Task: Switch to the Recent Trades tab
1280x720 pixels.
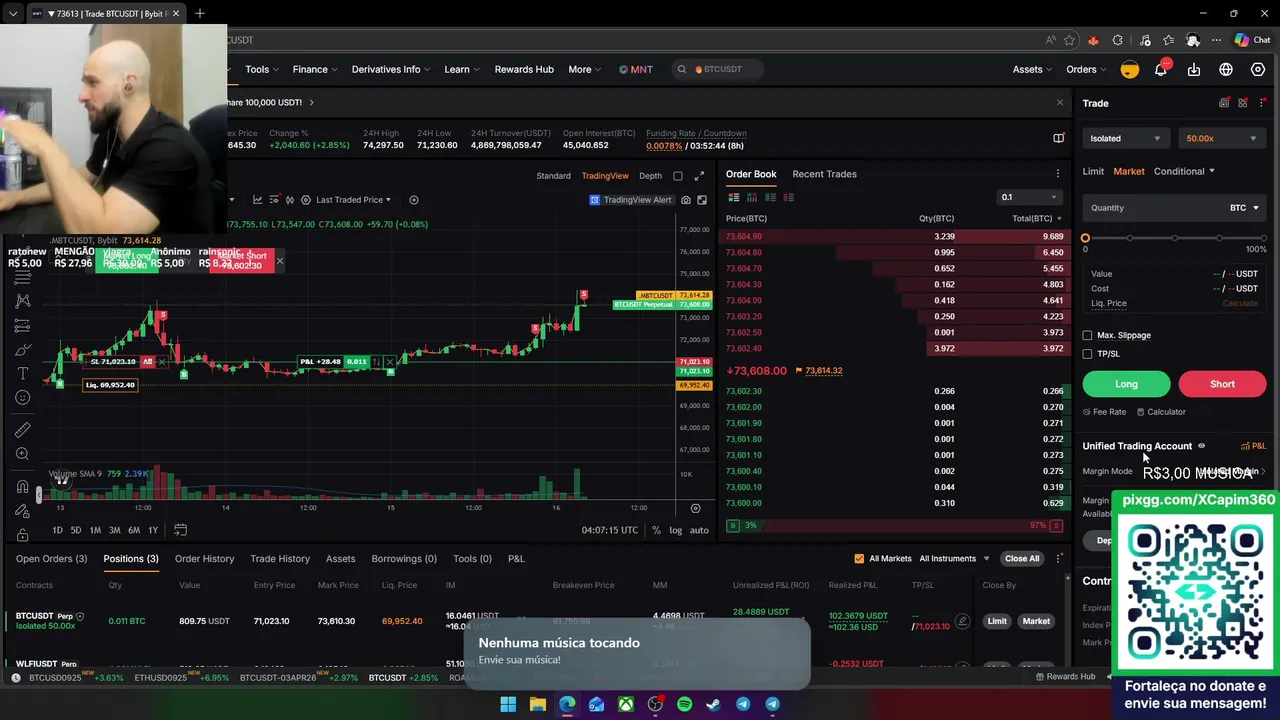Action: tap(824, 174)
